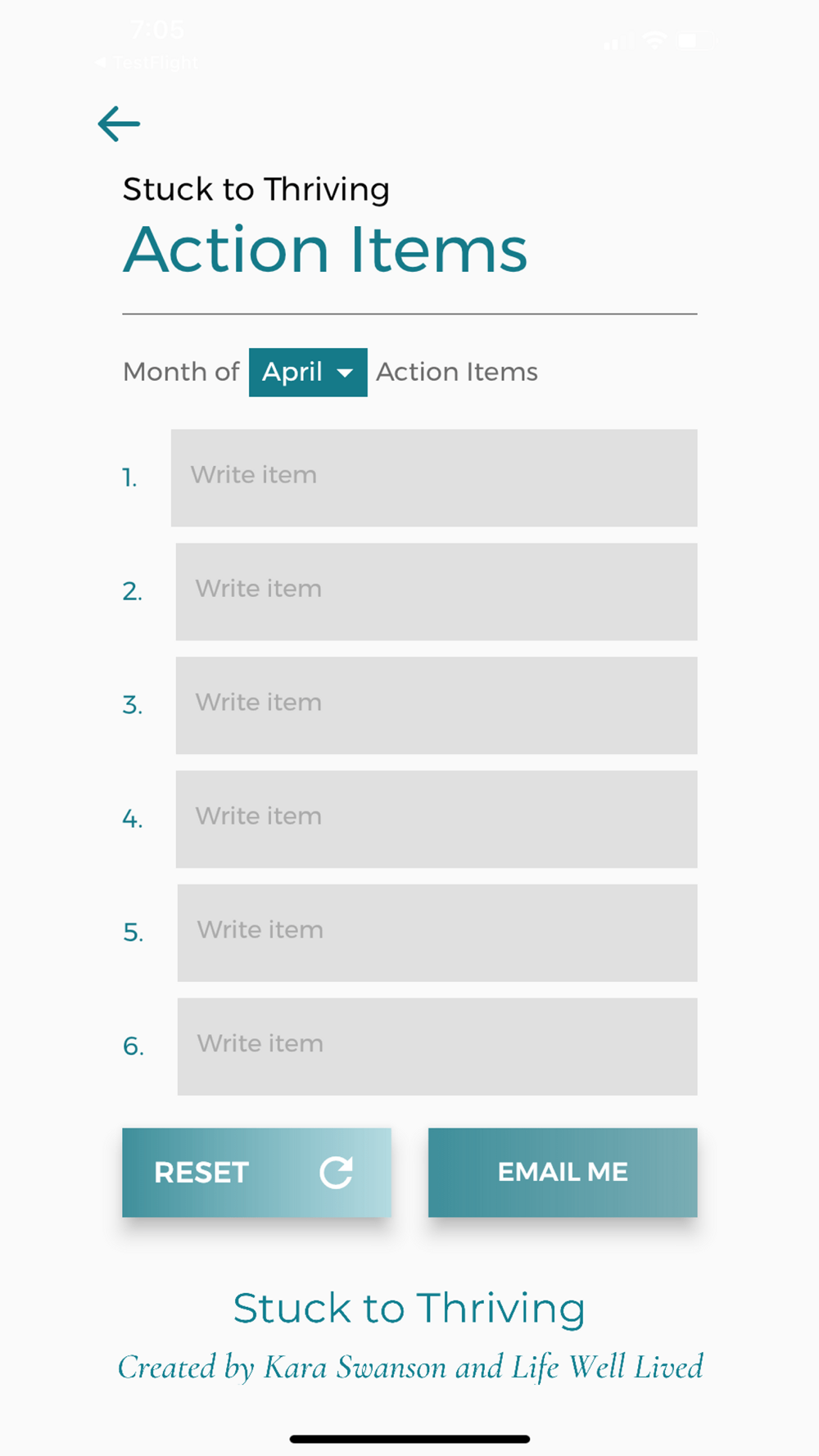Focus the third Write item field
The width and height of the screenshot is (819, 1456).
click(437, 706)
